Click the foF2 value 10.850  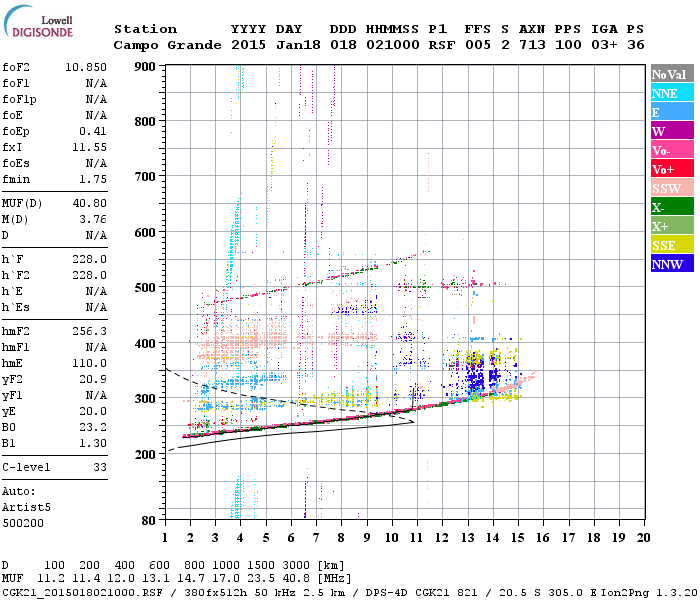[86, 67]
